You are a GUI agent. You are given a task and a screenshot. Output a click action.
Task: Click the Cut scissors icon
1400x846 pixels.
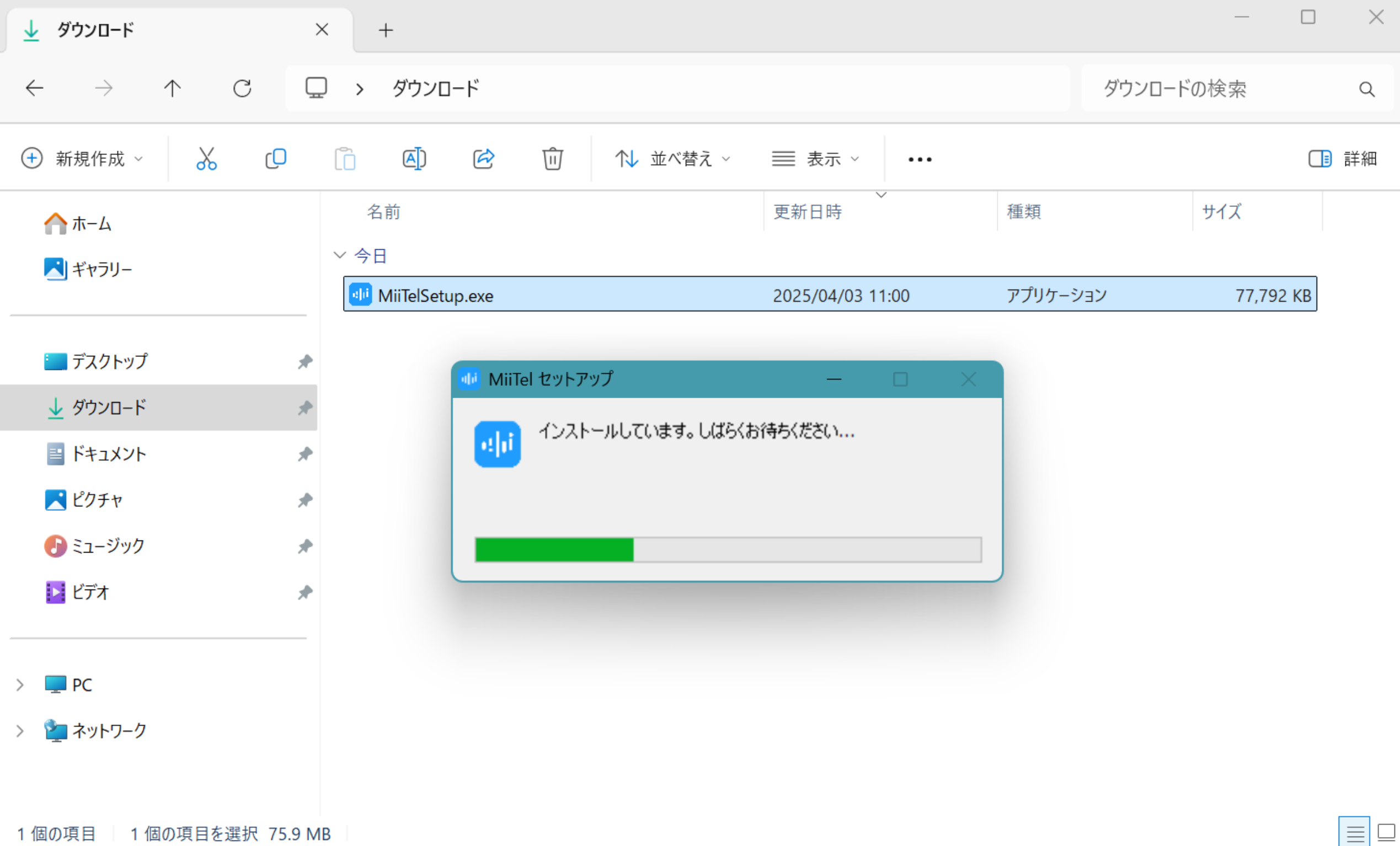click(206, 158)
